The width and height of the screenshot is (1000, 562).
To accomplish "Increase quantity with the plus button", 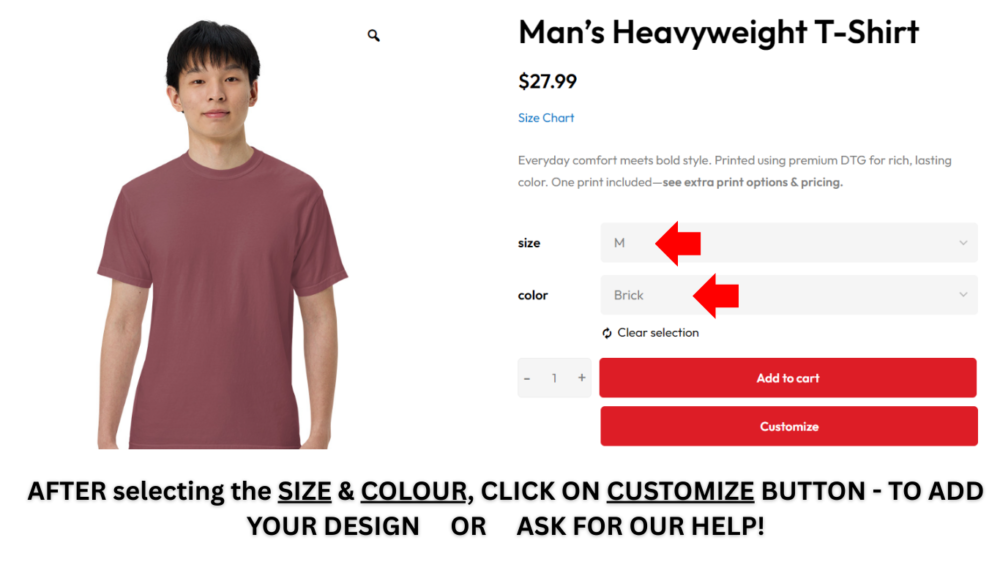I will [x=582, y=378].
